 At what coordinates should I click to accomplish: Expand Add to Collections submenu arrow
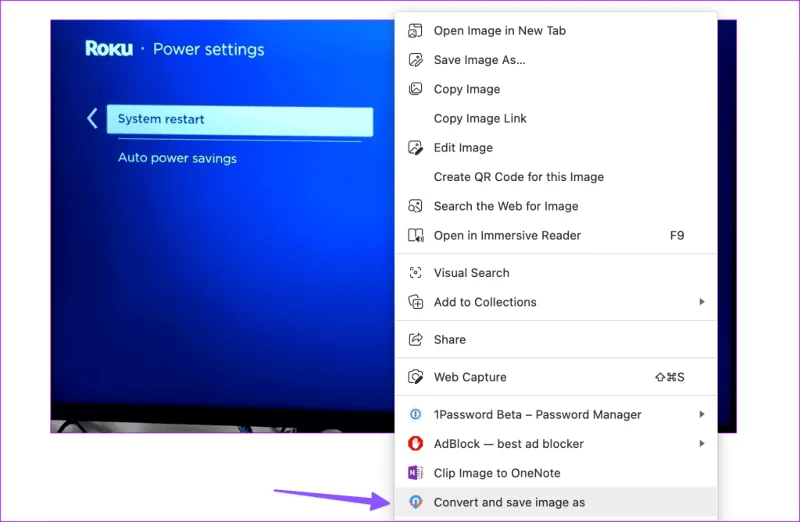pyautogui.click(x=702, y=302)
